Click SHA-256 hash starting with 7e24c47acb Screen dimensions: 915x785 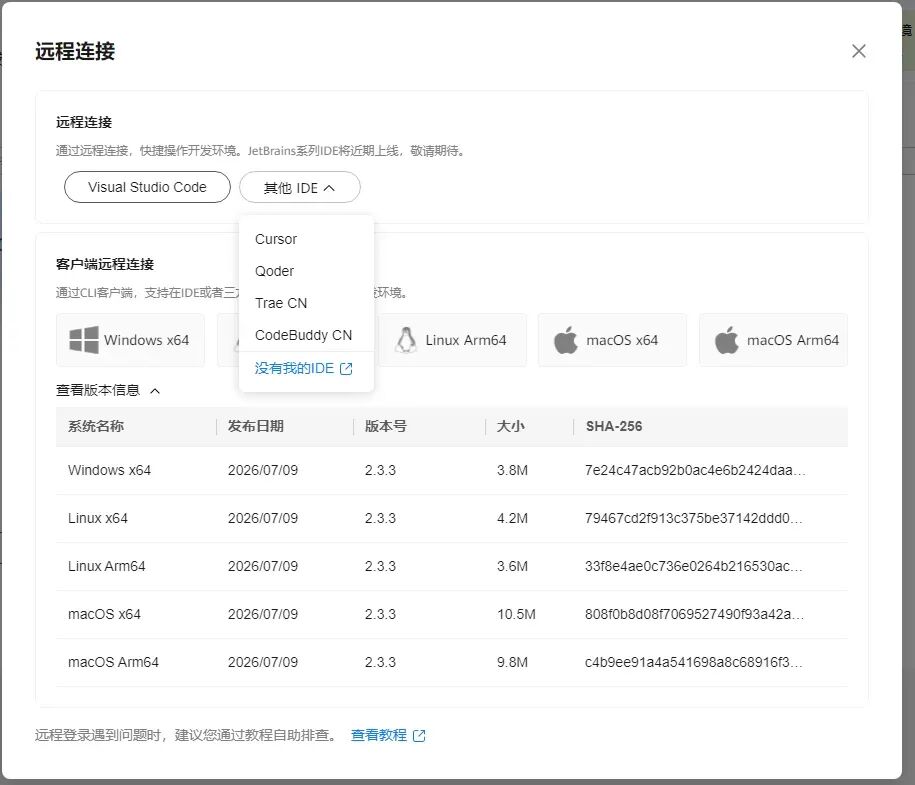tap(695, 470)
